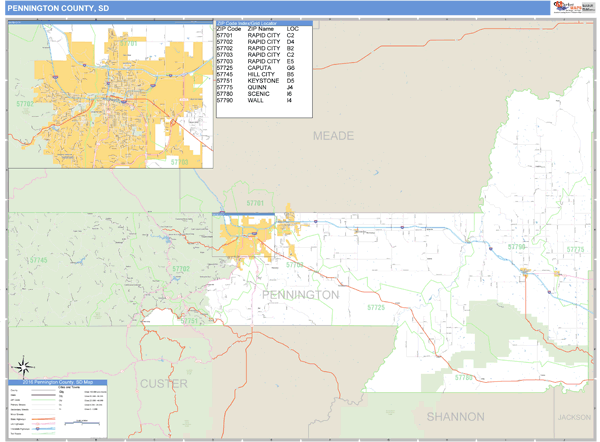
Task: Click the compass rose icon
Action: 24,367
